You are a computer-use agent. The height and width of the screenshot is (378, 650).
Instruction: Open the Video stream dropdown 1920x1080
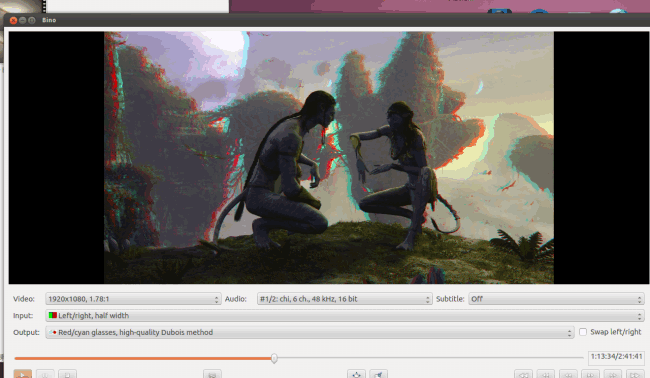(x=133, y=299)
